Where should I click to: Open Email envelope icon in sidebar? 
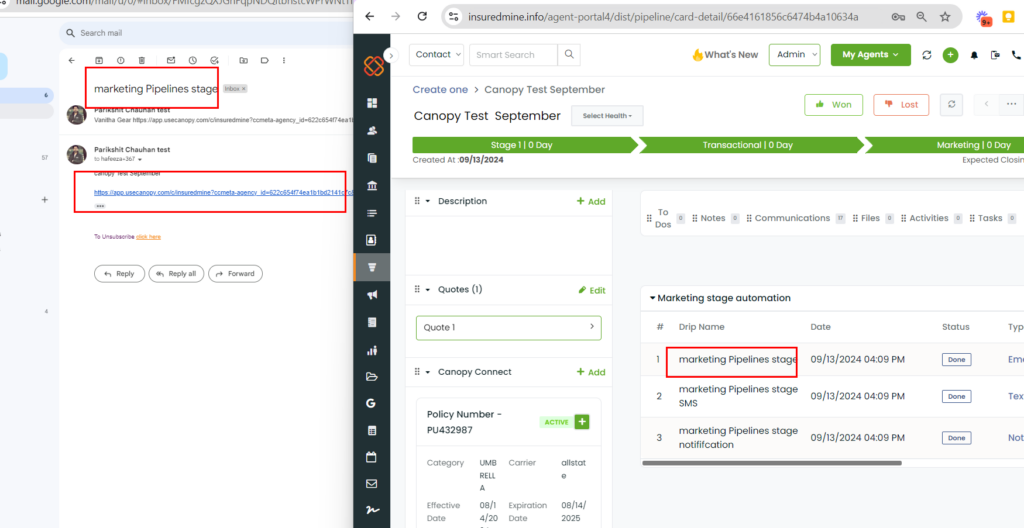click(x=372, y=484)
